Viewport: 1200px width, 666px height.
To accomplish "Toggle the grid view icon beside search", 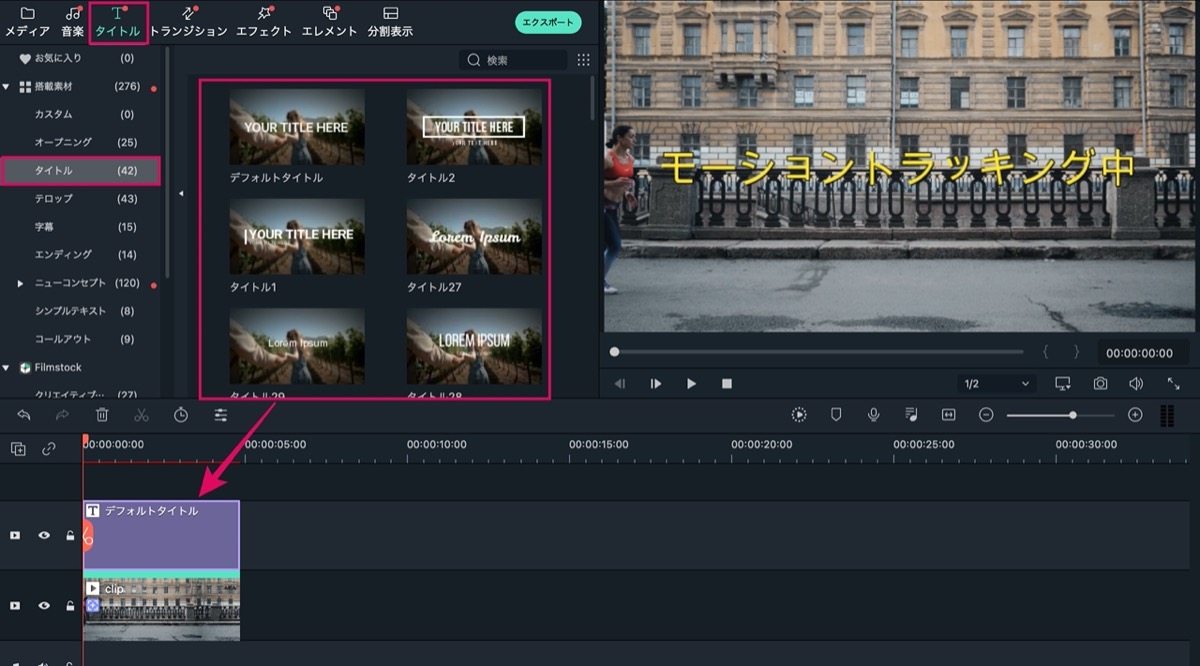I will point(584,60).
